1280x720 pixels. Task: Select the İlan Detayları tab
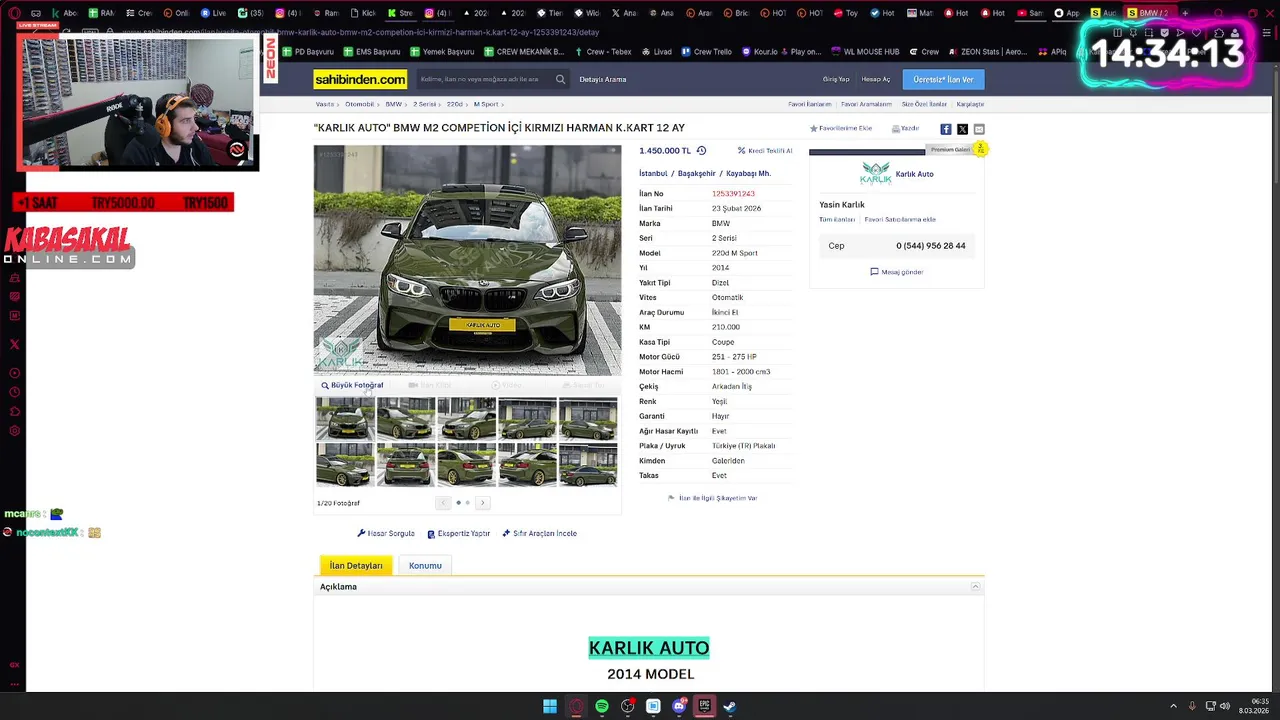356,566
